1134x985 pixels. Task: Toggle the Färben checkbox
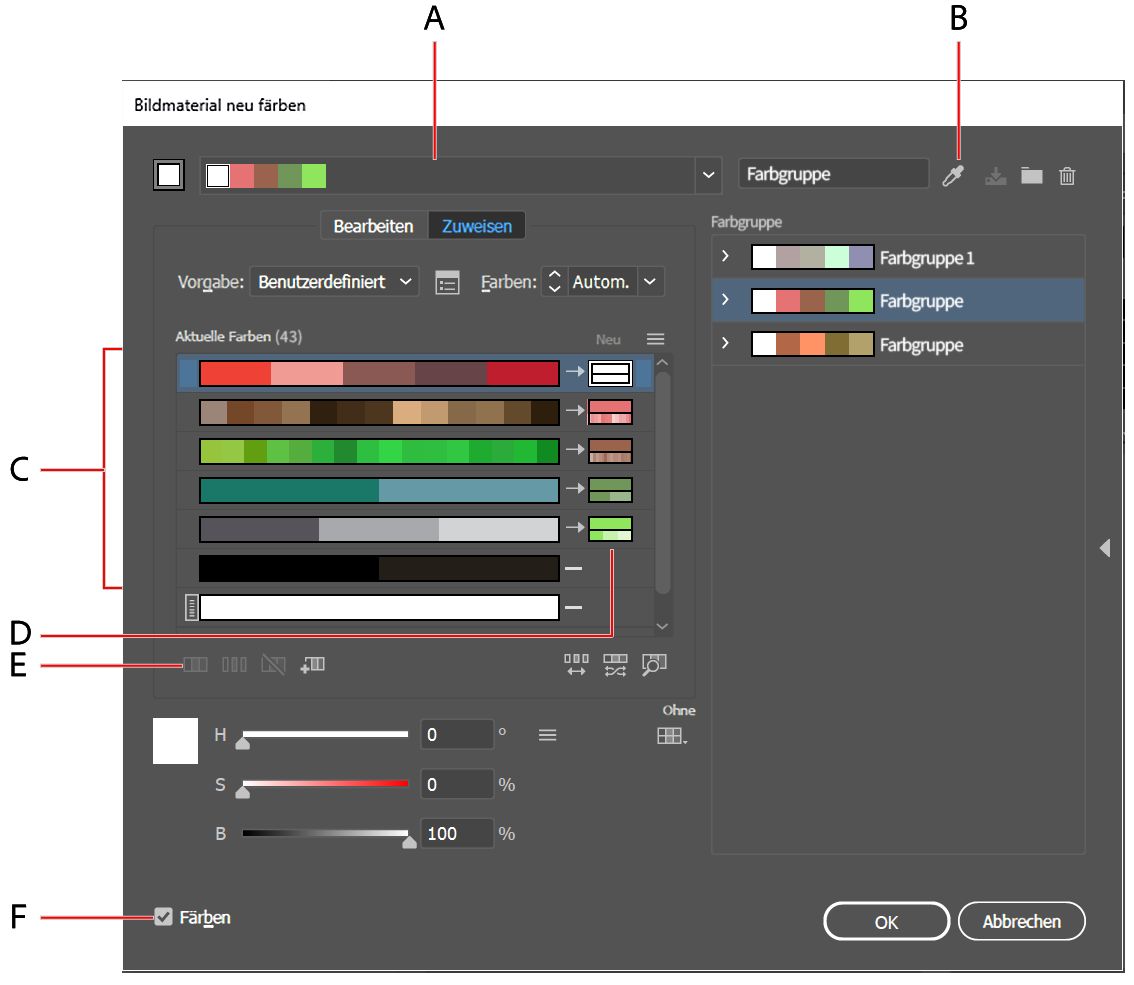tap(163, 917)
